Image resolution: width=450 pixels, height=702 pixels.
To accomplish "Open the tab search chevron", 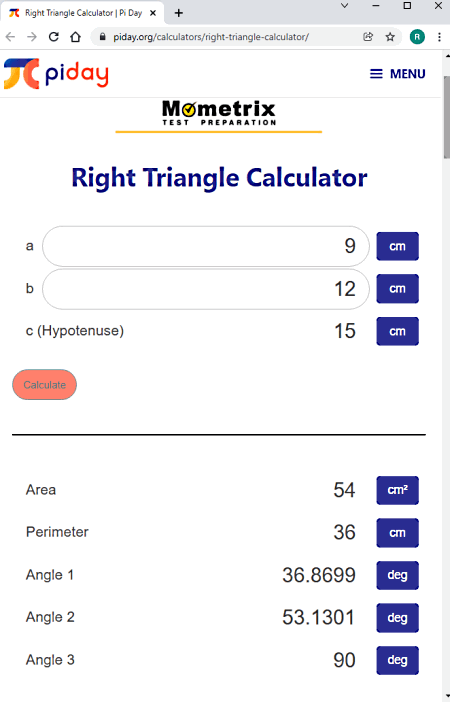I will pyautogui.click(x=344, y=6).
